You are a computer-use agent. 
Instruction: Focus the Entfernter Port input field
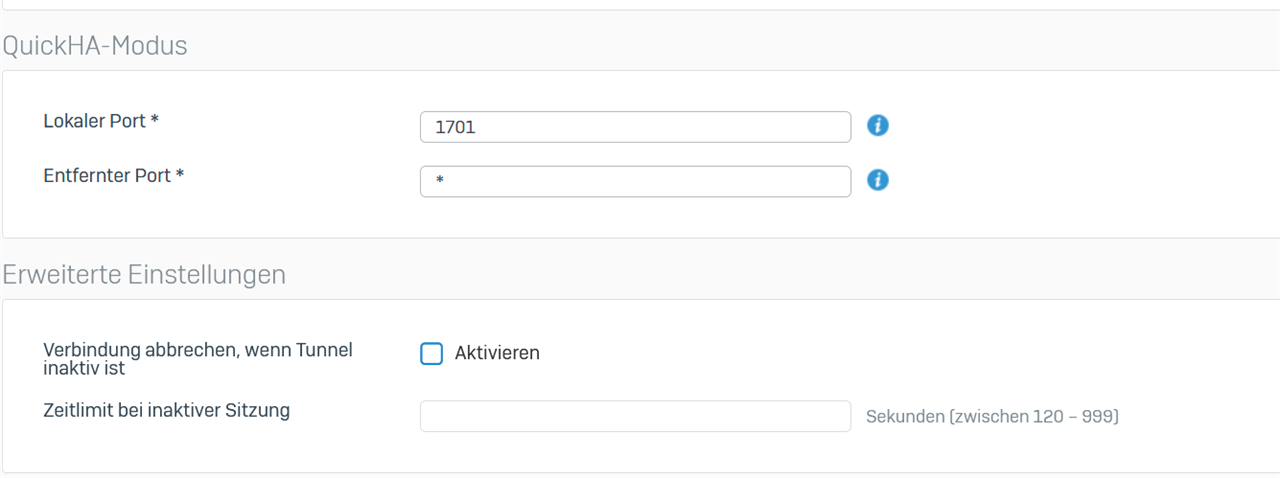[x=636, y=181]
